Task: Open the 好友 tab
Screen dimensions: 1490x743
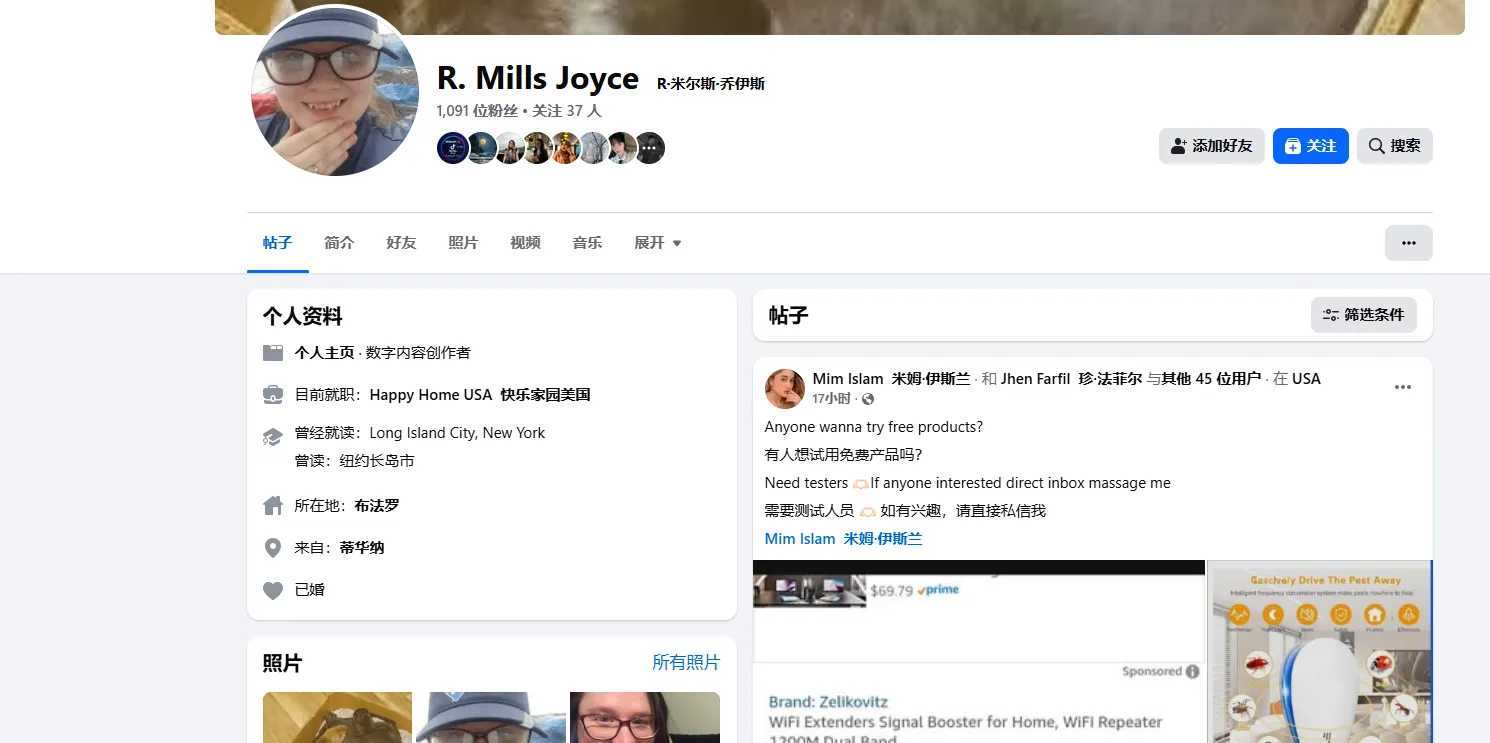Action: [x=401, y=243]
